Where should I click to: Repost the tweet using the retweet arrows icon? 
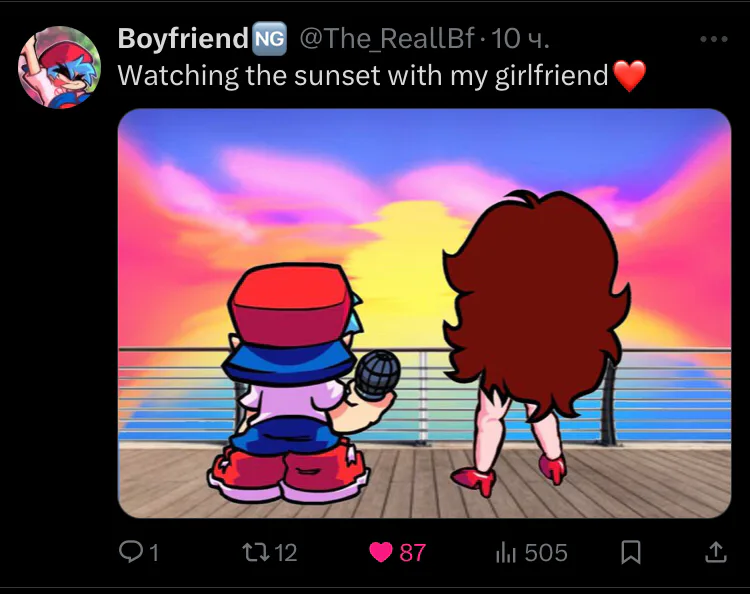(x=256, y=552)
